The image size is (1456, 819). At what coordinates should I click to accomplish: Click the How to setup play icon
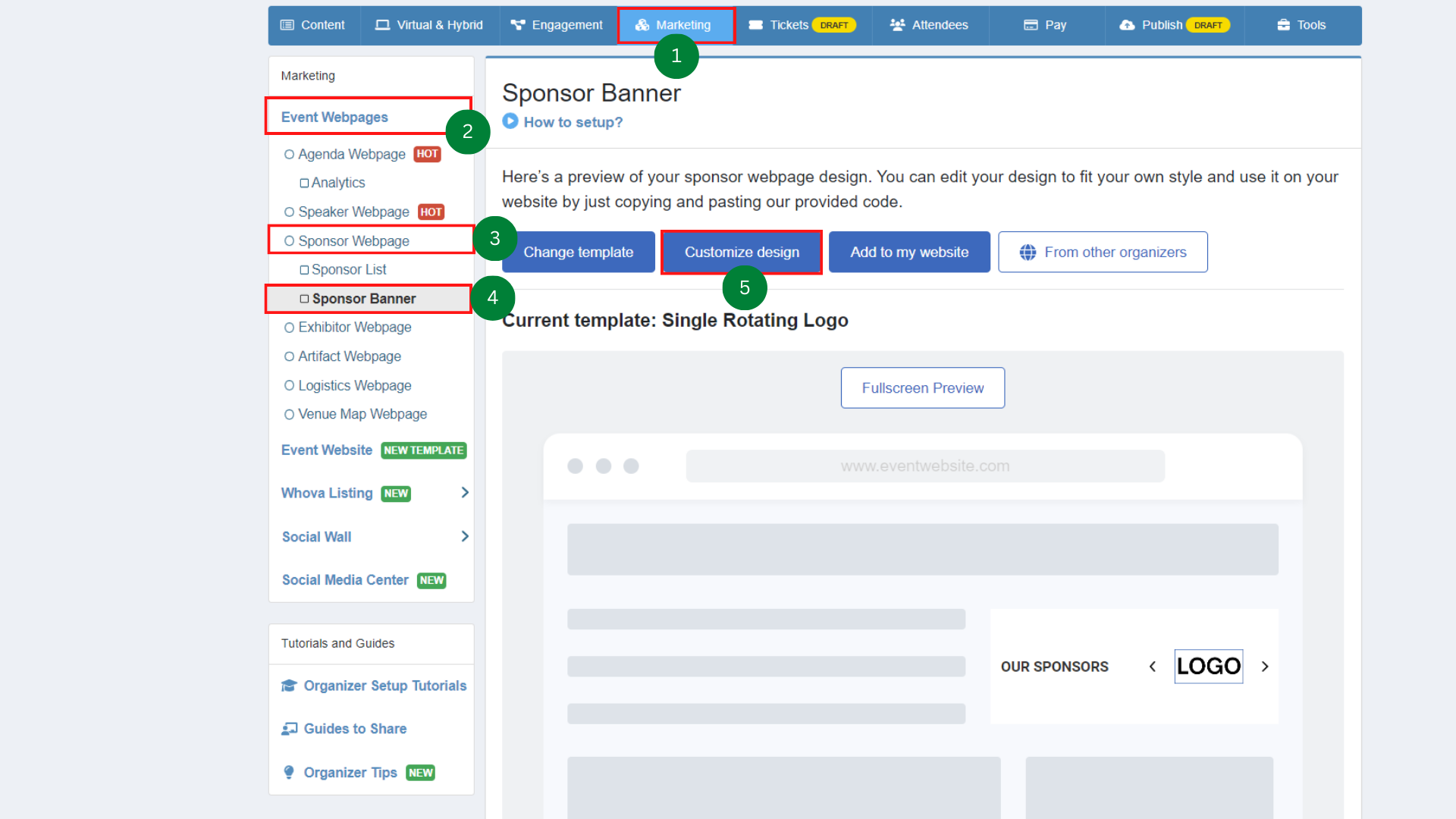point(510,121)
